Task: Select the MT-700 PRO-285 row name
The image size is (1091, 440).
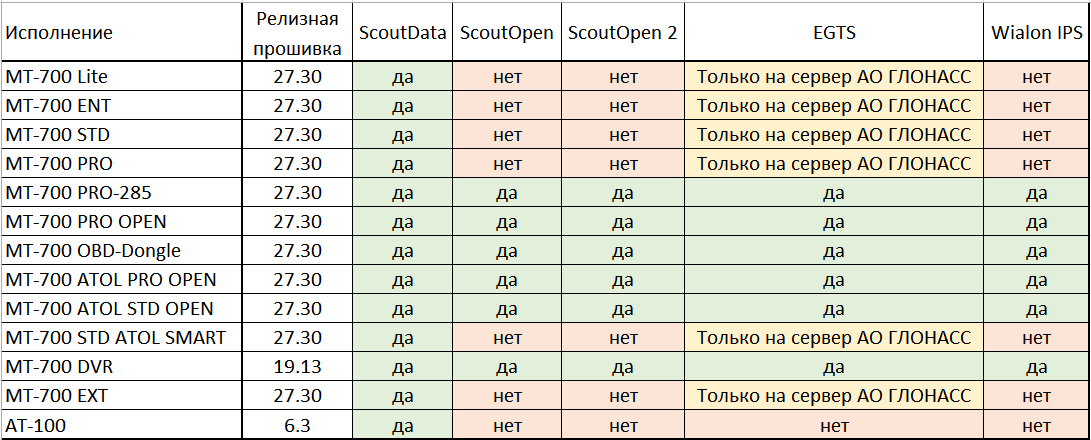Action: click(78, 192)
